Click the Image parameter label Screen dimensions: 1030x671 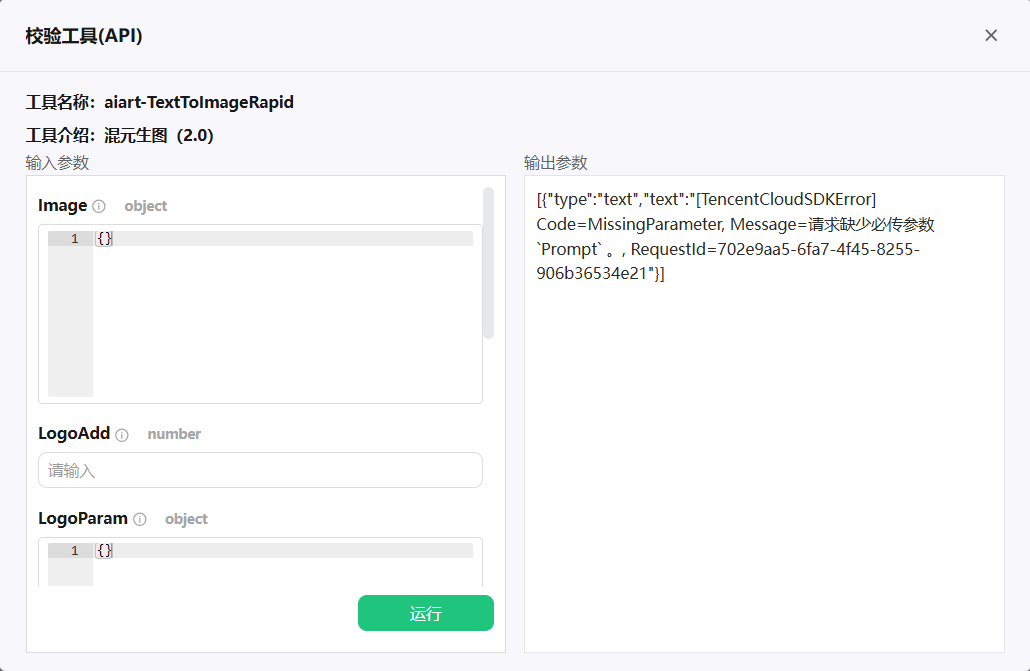[x=63, y=206]
